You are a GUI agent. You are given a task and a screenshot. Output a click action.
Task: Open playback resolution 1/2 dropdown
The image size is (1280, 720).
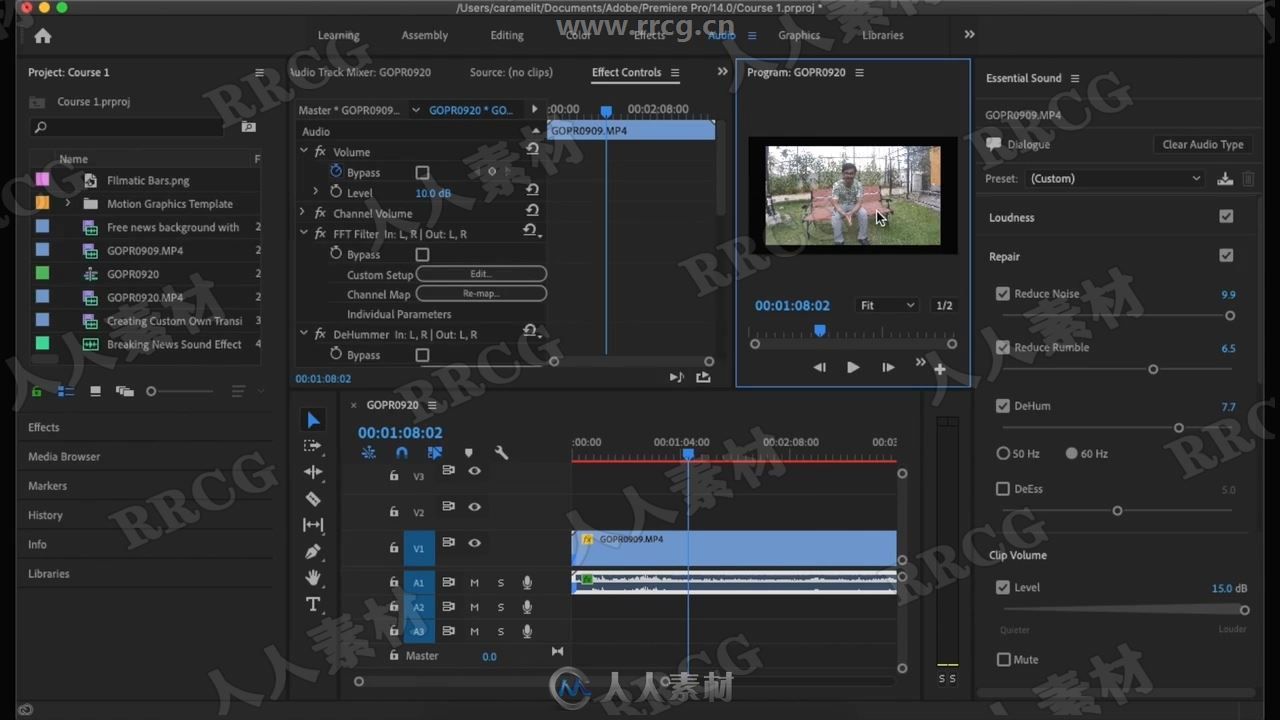pyautogui.click(x=944, y=305)
